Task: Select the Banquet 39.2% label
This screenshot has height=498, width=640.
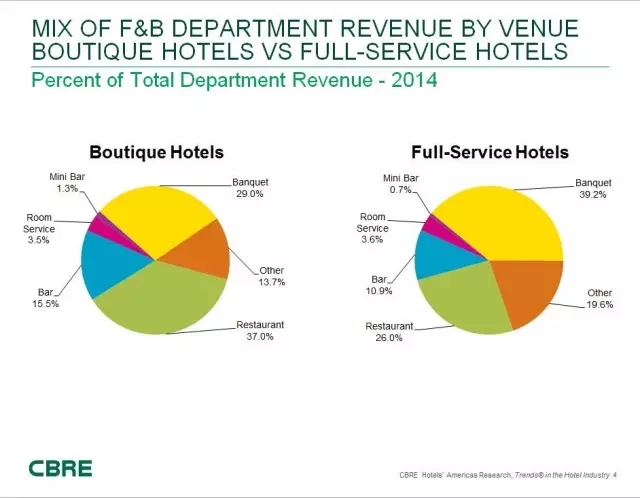Action: 593,189
